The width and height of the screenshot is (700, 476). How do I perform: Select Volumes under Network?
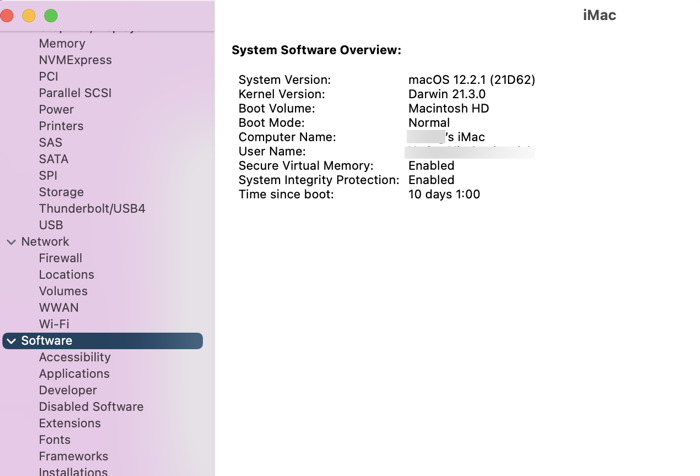[63, 291]
